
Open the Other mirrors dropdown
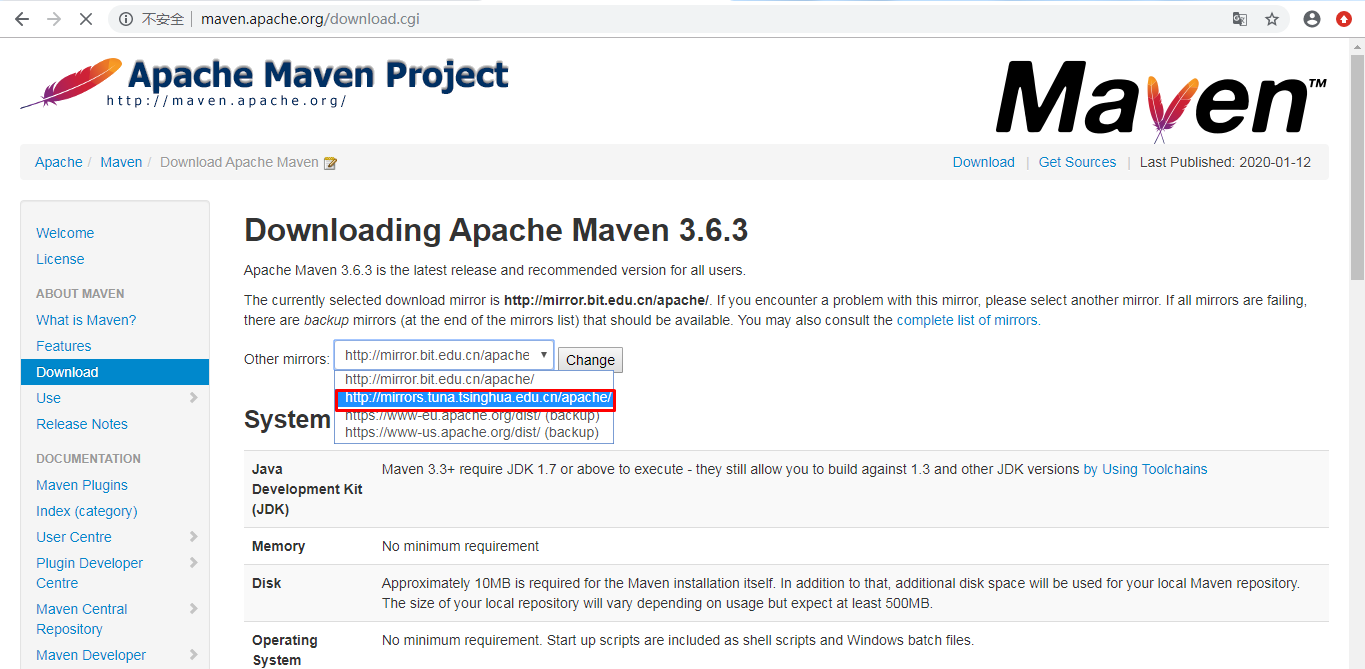click(444, 356)
